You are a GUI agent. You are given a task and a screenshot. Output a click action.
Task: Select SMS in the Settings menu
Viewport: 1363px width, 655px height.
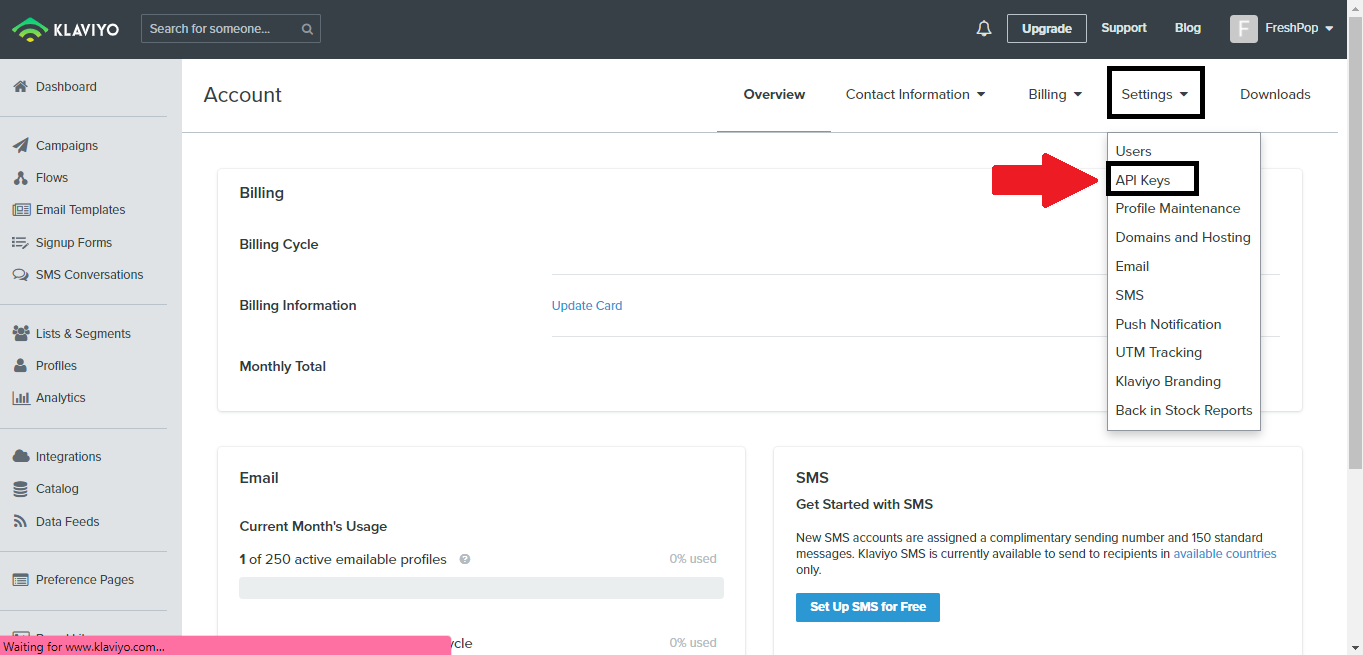click(x=1130, y=296)
